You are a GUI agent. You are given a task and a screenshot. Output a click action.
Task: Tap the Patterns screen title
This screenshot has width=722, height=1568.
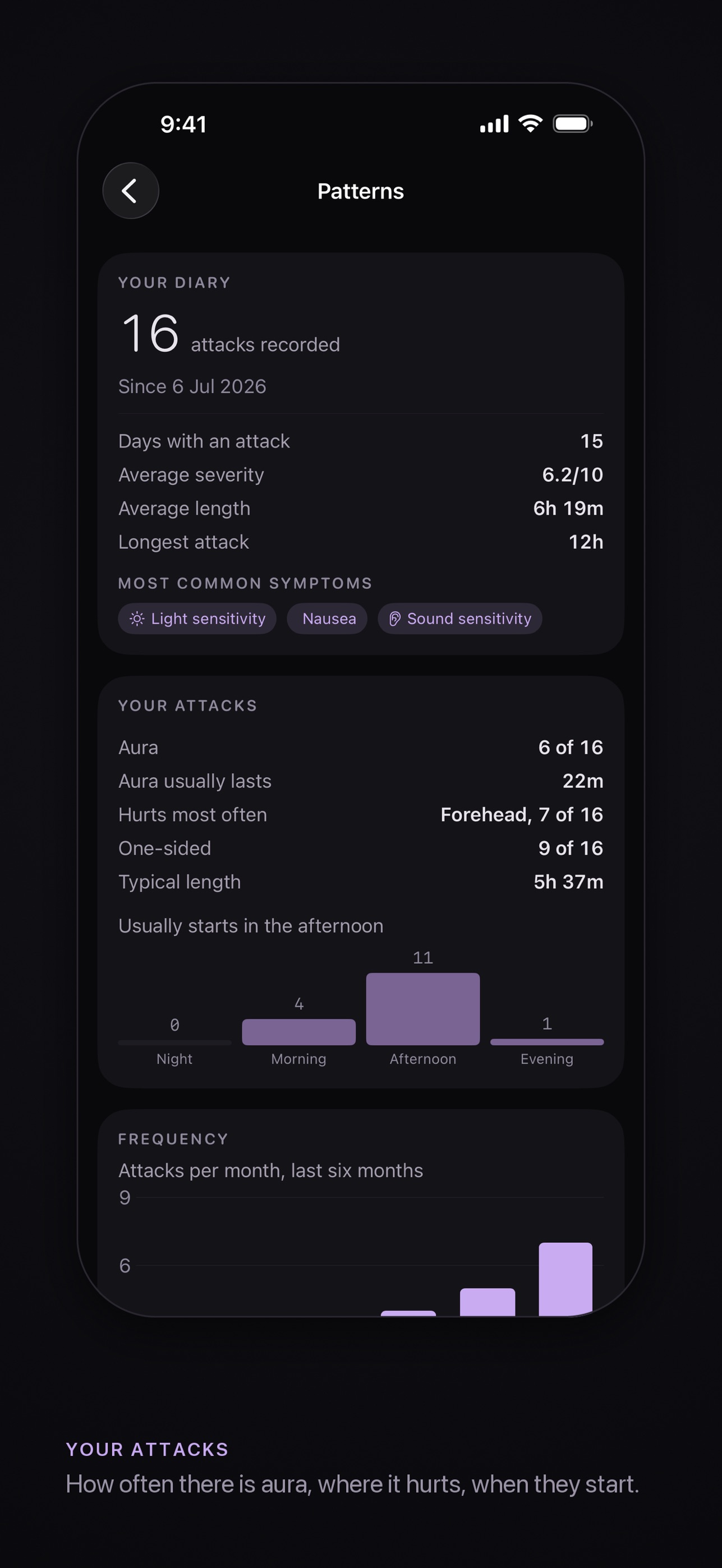360,191
